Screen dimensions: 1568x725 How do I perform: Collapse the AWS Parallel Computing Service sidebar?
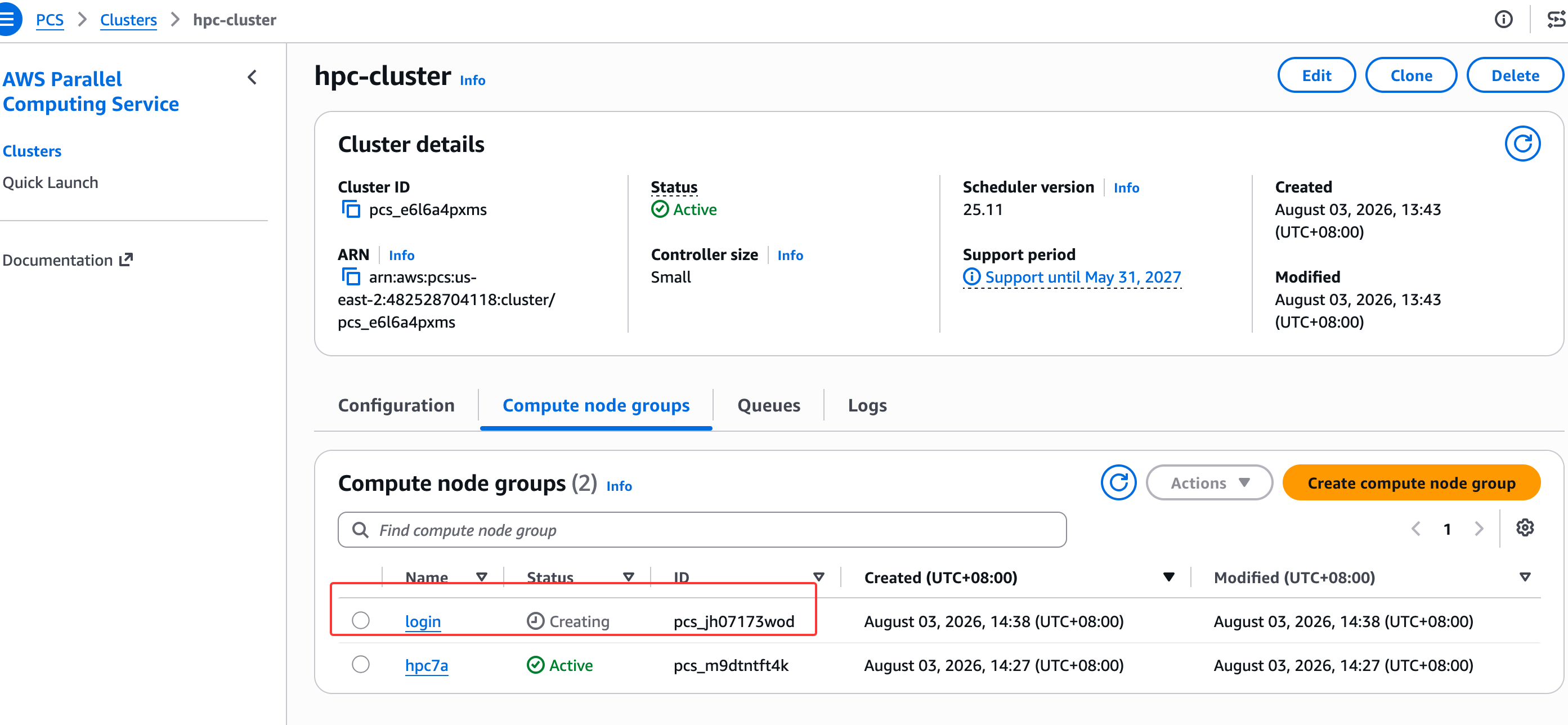(x=253, y=77)
